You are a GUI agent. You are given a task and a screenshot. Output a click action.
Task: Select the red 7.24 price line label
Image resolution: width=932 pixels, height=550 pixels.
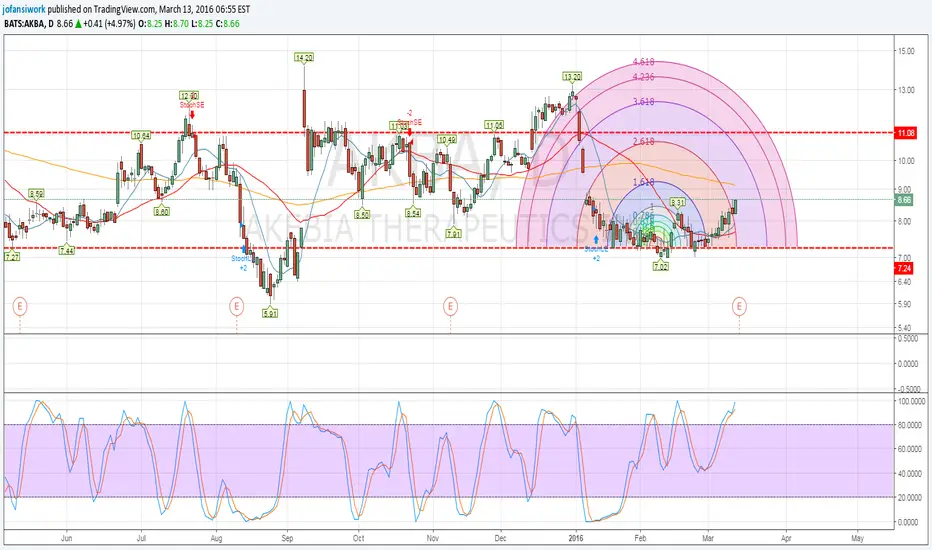click(x=903, y=268)
